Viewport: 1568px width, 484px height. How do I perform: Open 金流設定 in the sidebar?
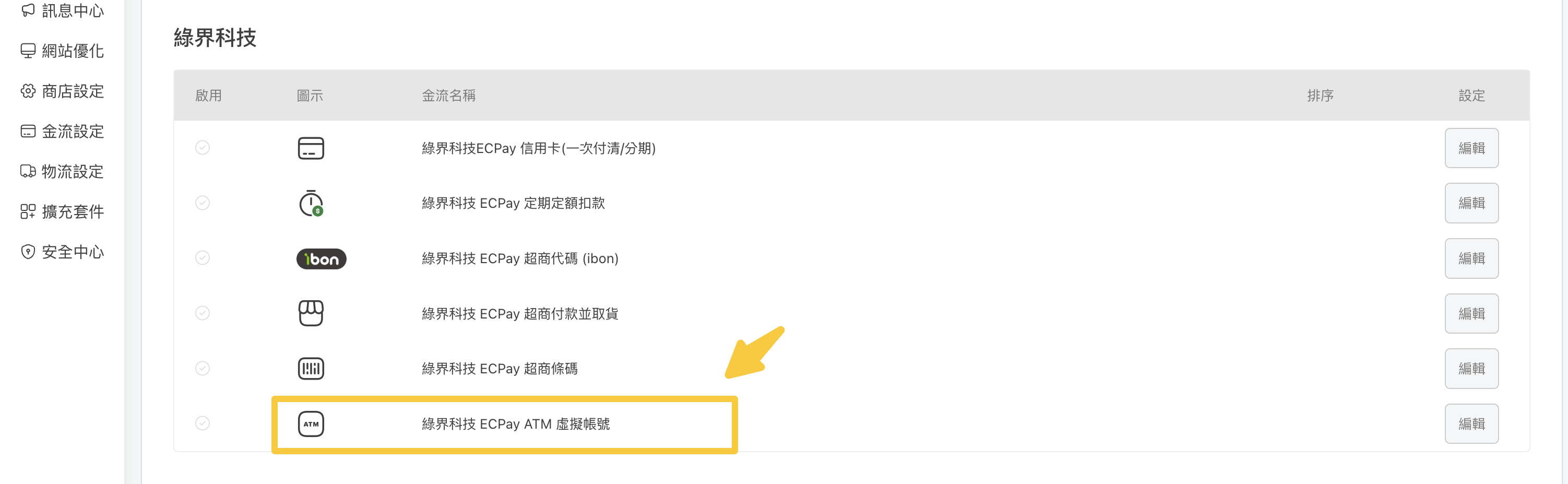(62, 131)
